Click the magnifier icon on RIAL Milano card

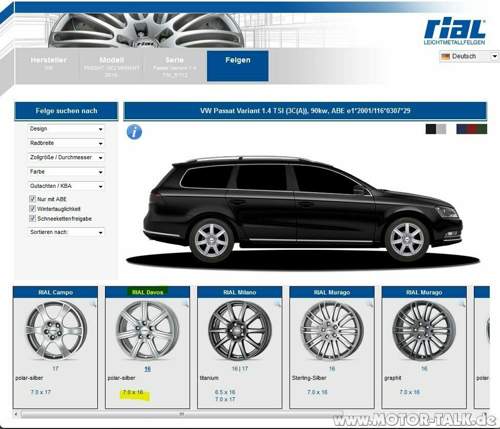pyautogui.click(x=278, y=303)
